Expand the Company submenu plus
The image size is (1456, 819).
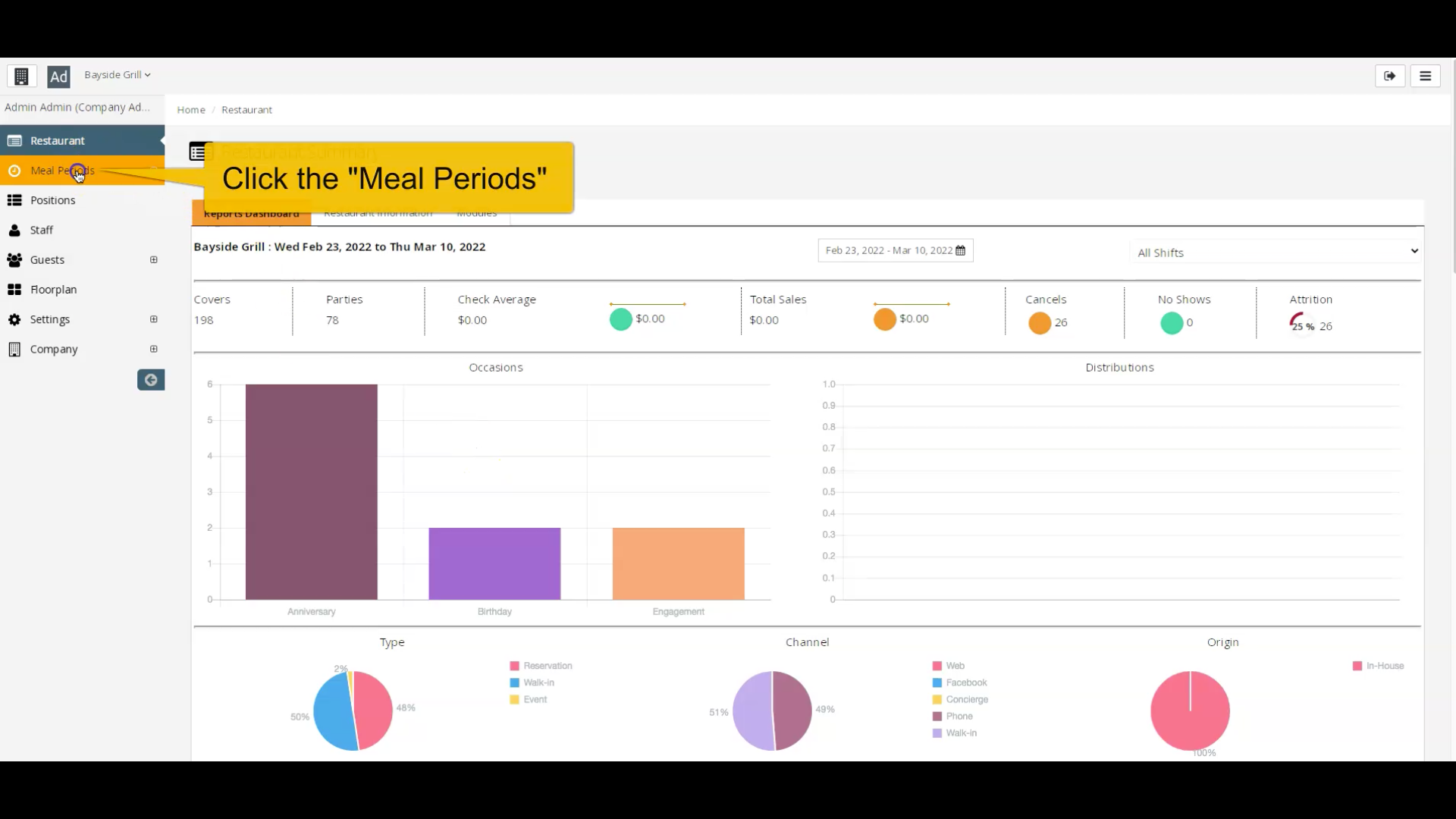pos(154,349)
